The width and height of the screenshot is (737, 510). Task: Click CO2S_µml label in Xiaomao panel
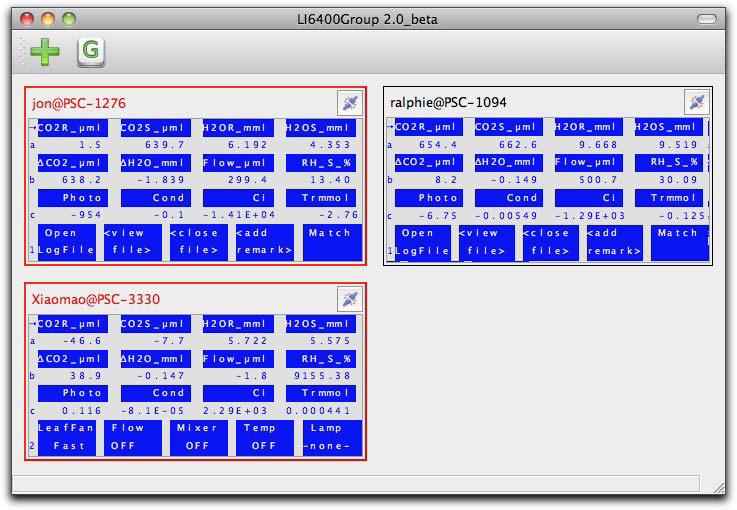pyautogui.click(x=156, y=324)
